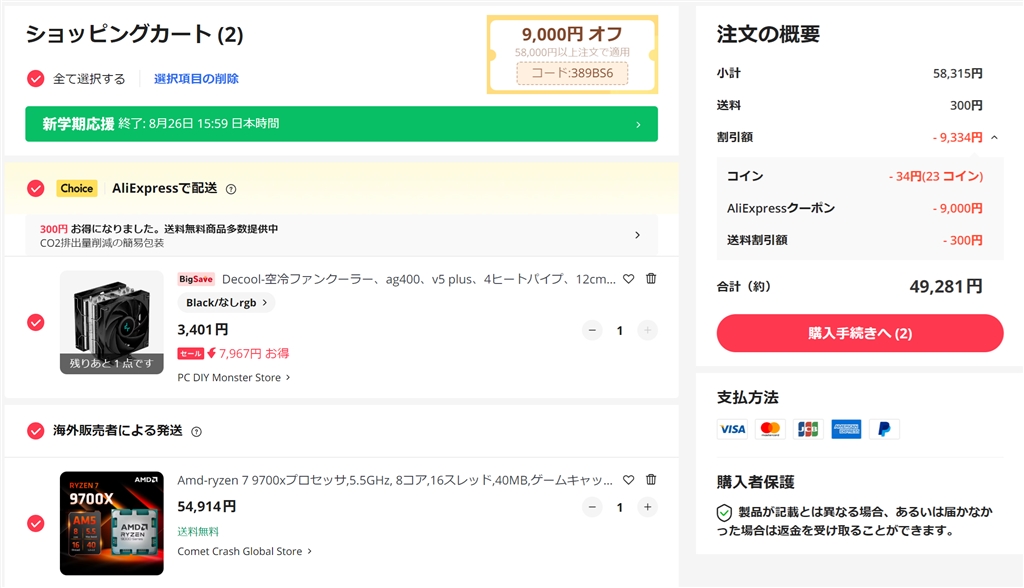Open the Ryzen 9700X product thumbnail
1024x588 pixels.
click(112, 523)
